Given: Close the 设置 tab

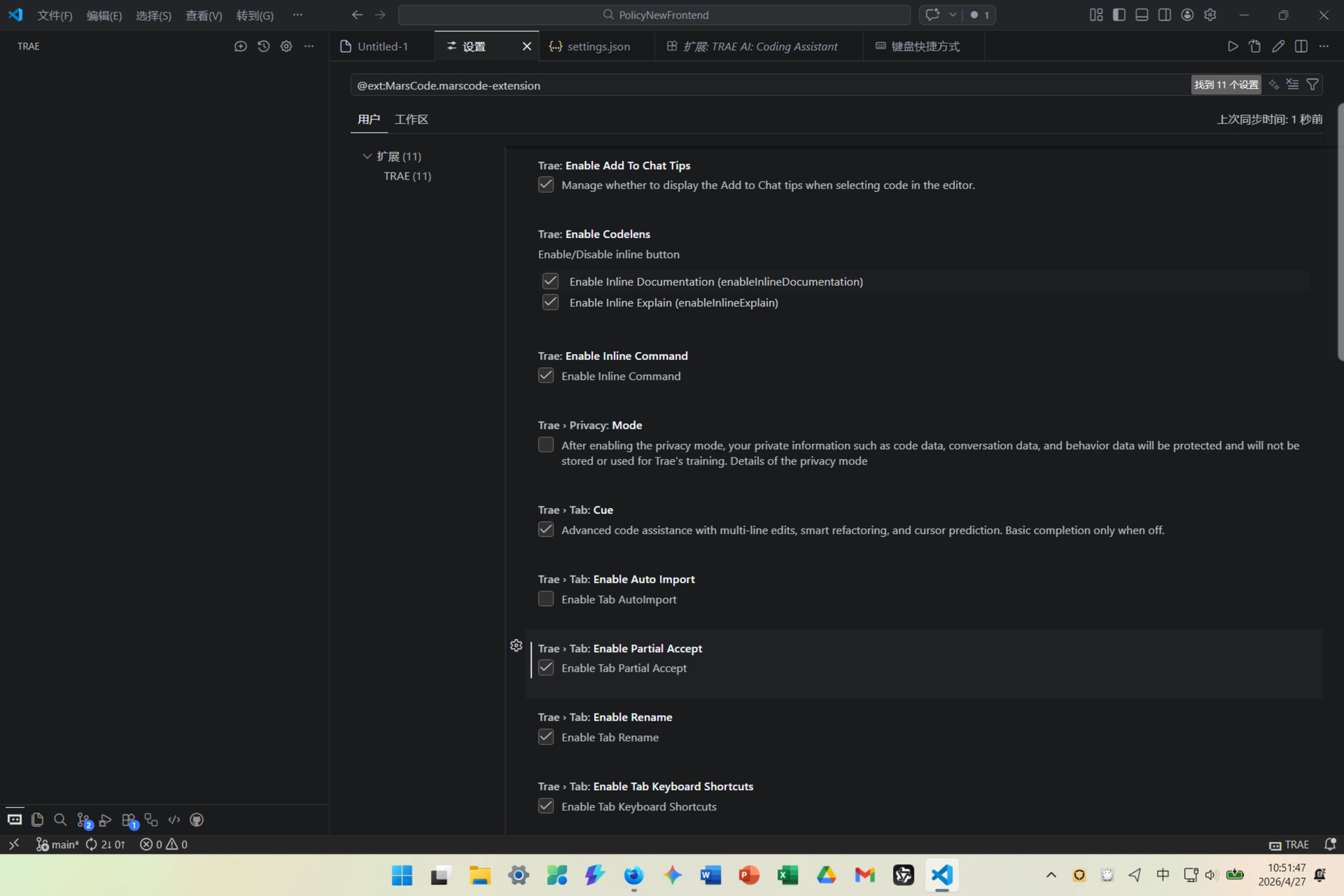Looking at the screenshot, I should pos(526,46).
